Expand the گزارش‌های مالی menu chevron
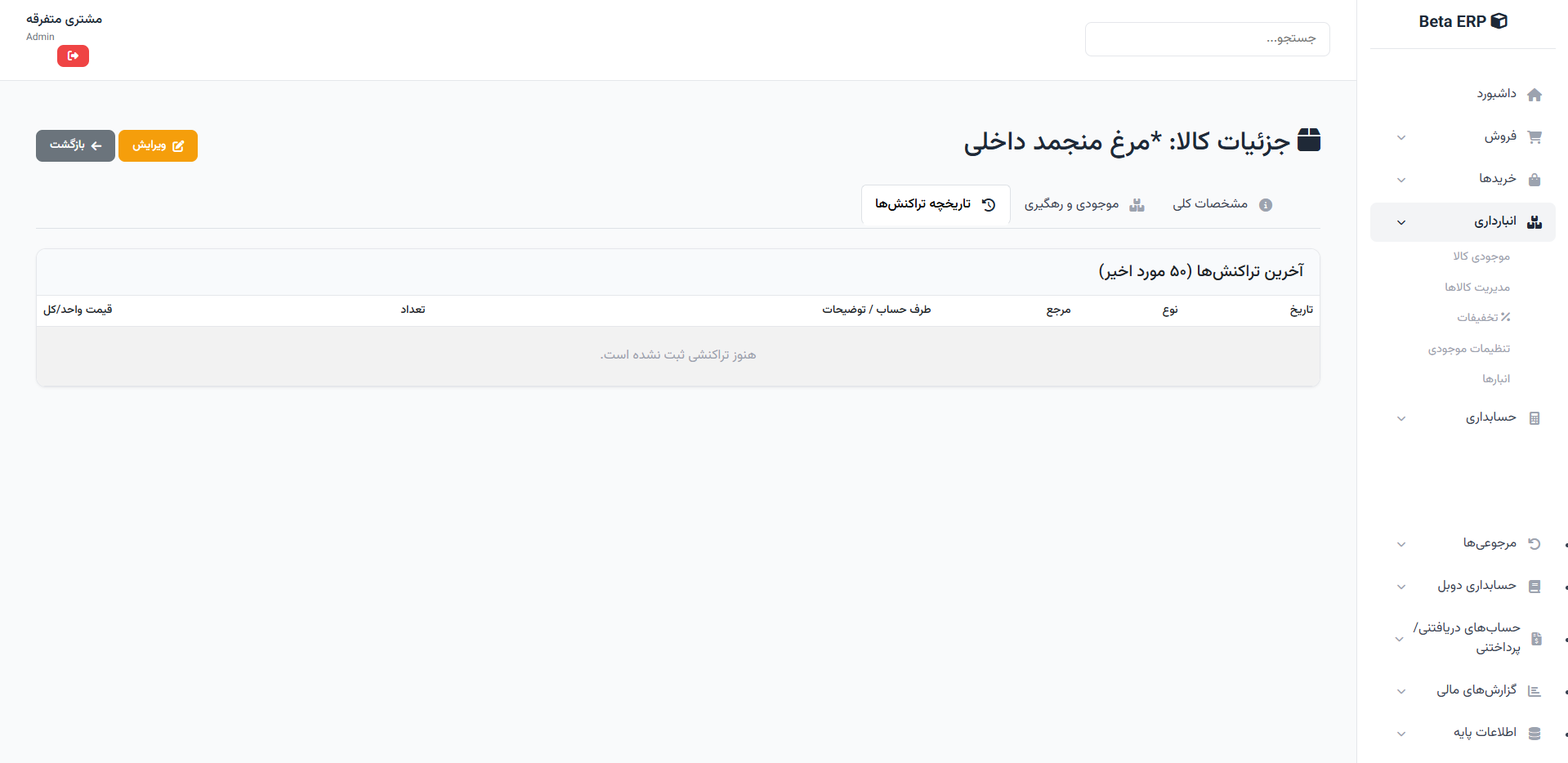Image resolution: width=1568 pixels, height=763 pixels. 1401,691
